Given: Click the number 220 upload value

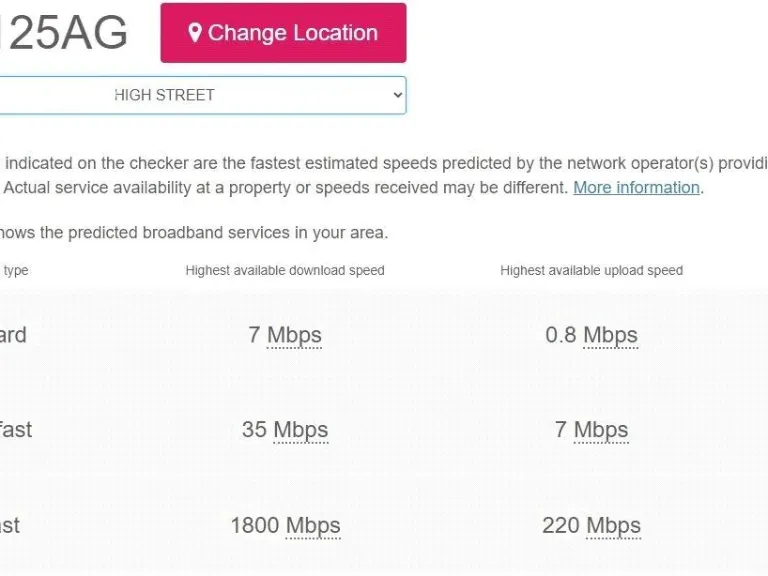Looking at the screenshot, I should point(561,525).
